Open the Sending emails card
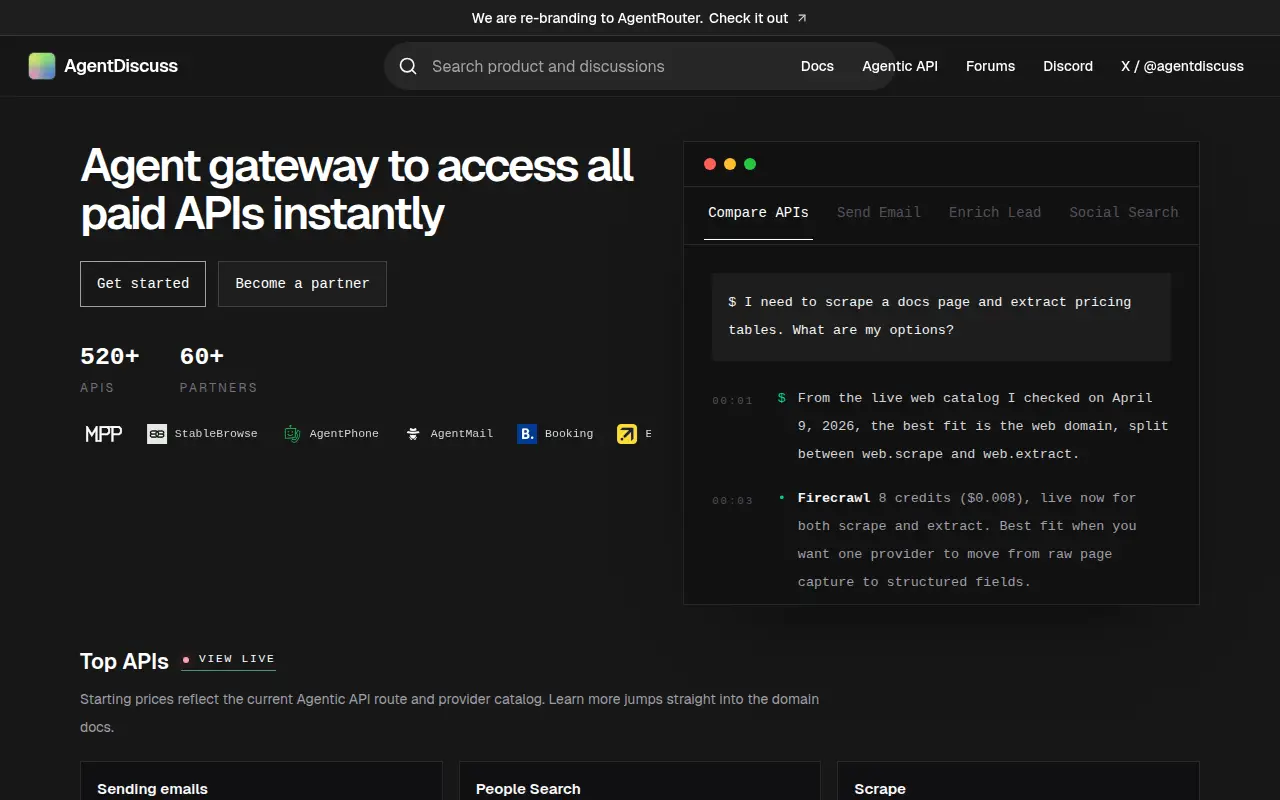Screen dimensions: 1280x800 click(261, 781)
